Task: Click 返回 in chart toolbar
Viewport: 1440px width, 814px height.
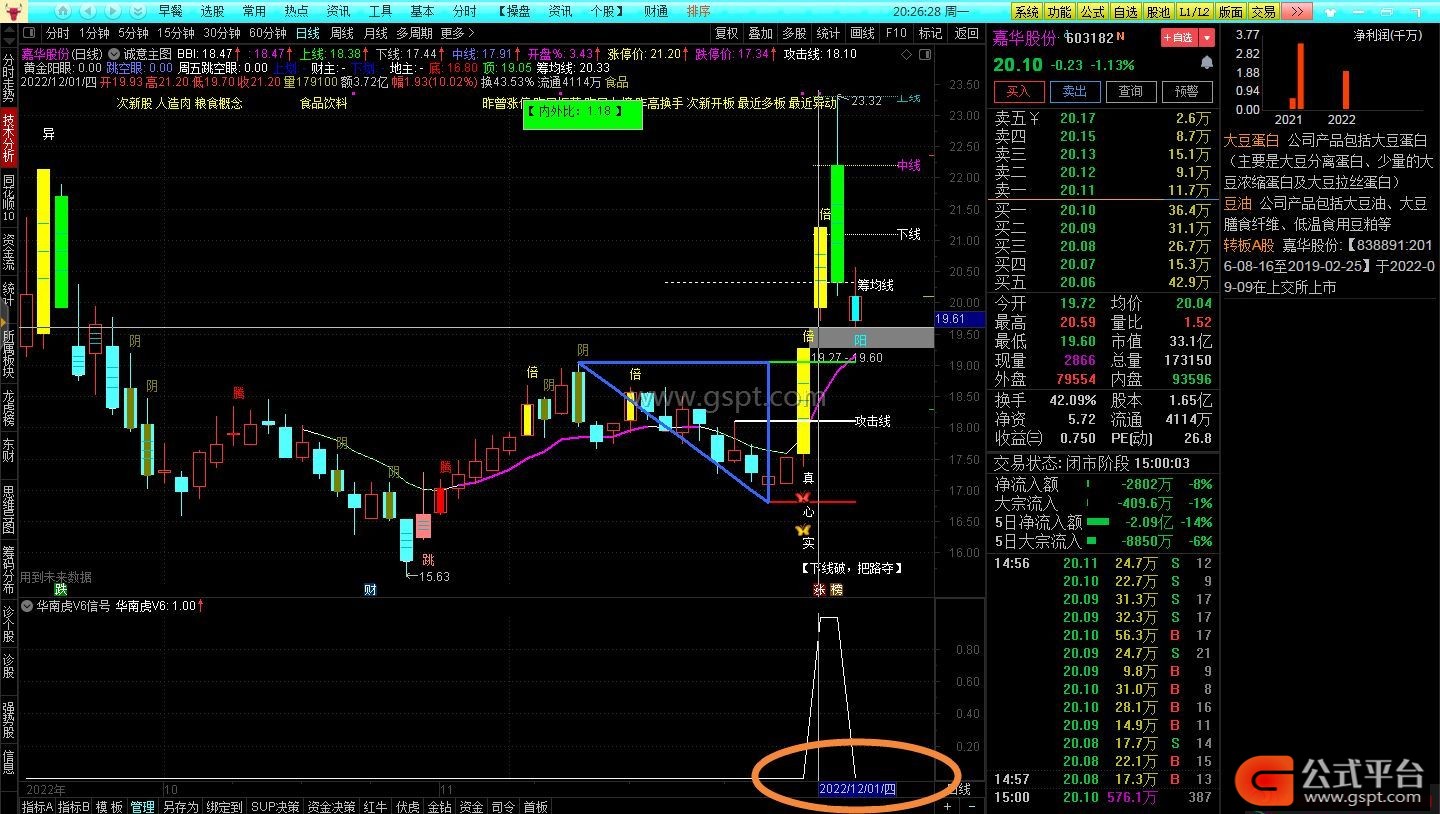Action: click(x=967, y=33)
